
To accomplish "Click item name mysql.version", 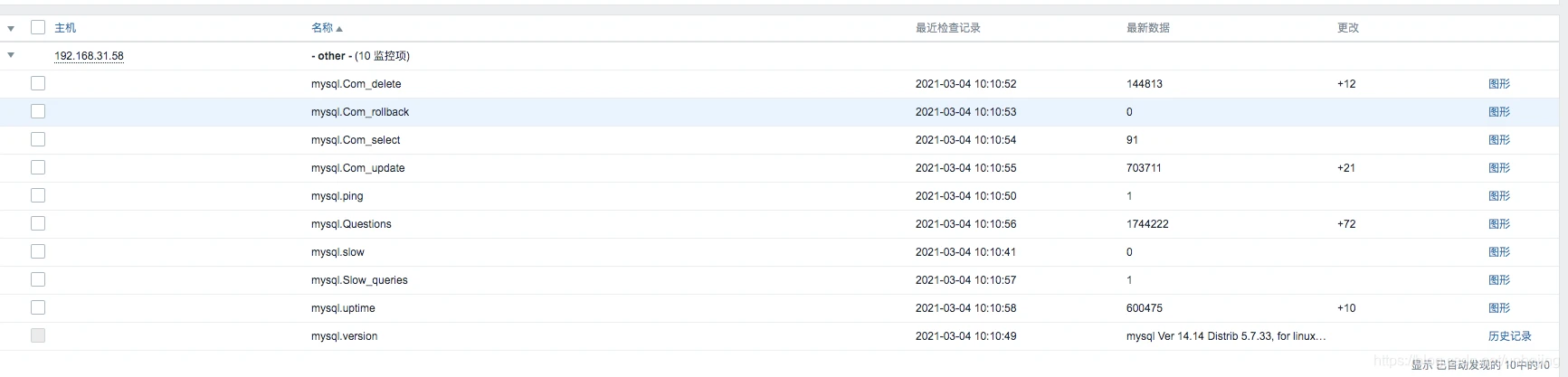I will (x=344, y=336).
